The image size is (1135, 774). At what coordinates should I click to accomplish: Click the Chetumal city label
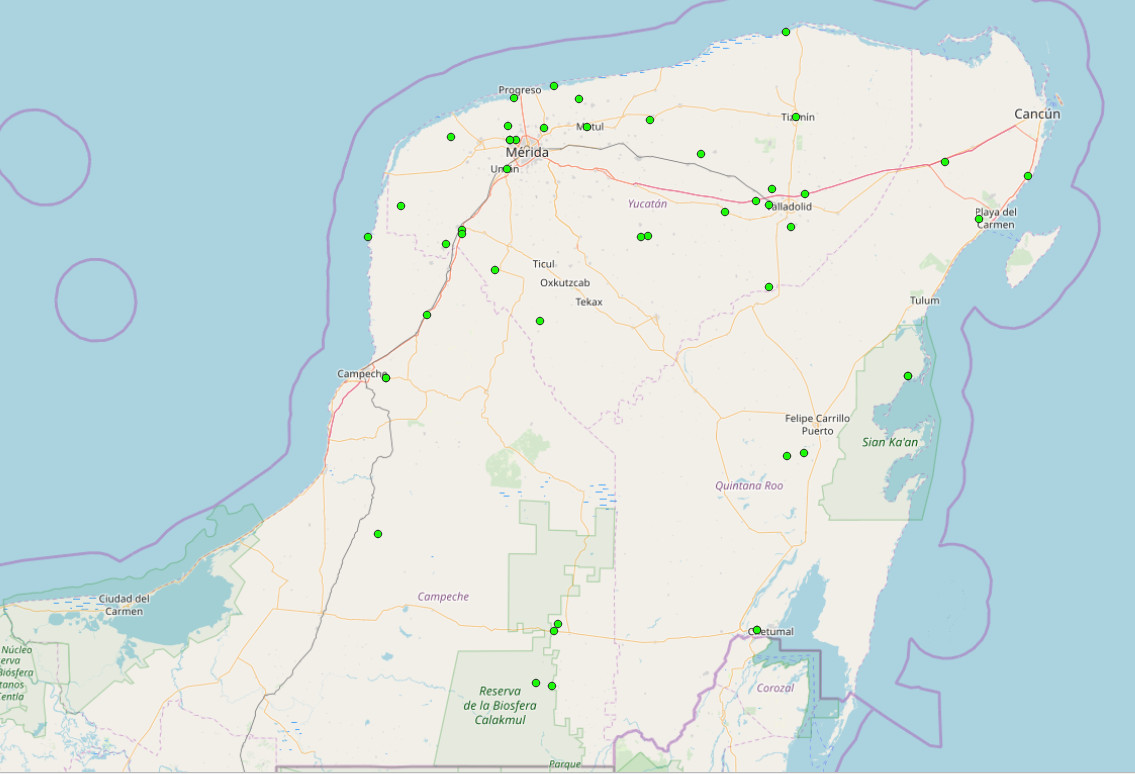(770, 631)
